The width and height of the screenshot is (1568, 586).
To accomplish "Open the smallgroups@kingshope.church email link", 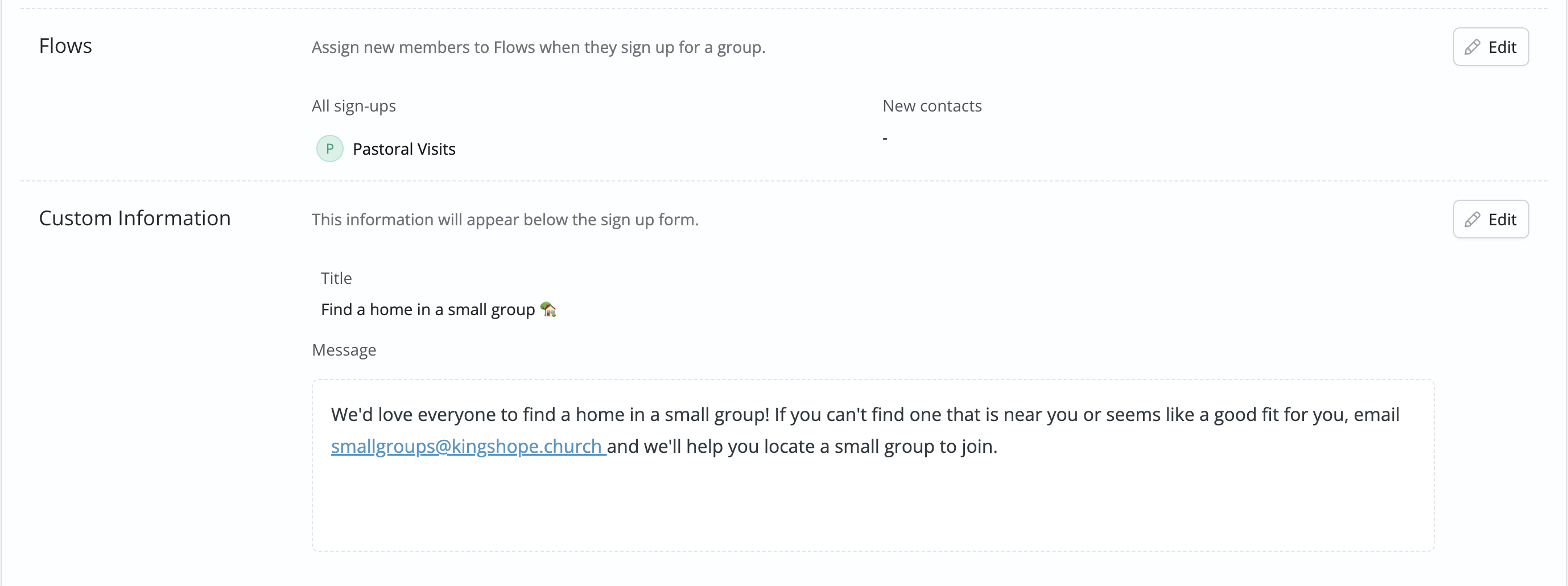I will pos(468,446).
